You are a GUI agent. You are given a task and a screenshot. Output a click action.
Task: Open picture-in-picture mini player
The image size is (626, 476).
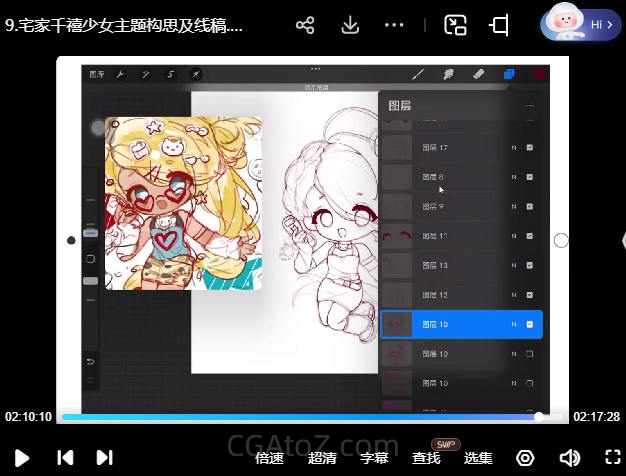coord(456,25)
